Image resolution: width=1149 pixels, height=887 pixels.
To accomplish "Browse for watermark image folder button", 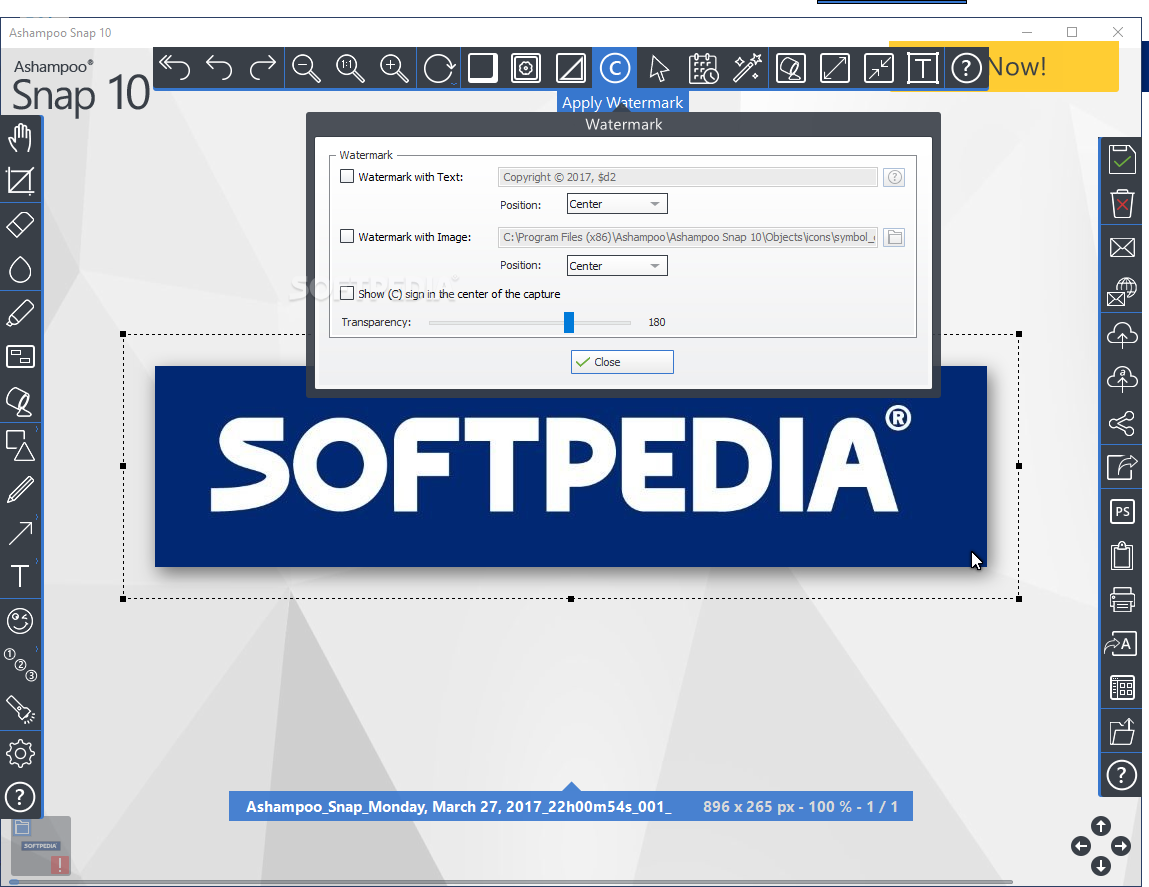I will [894, 237].
